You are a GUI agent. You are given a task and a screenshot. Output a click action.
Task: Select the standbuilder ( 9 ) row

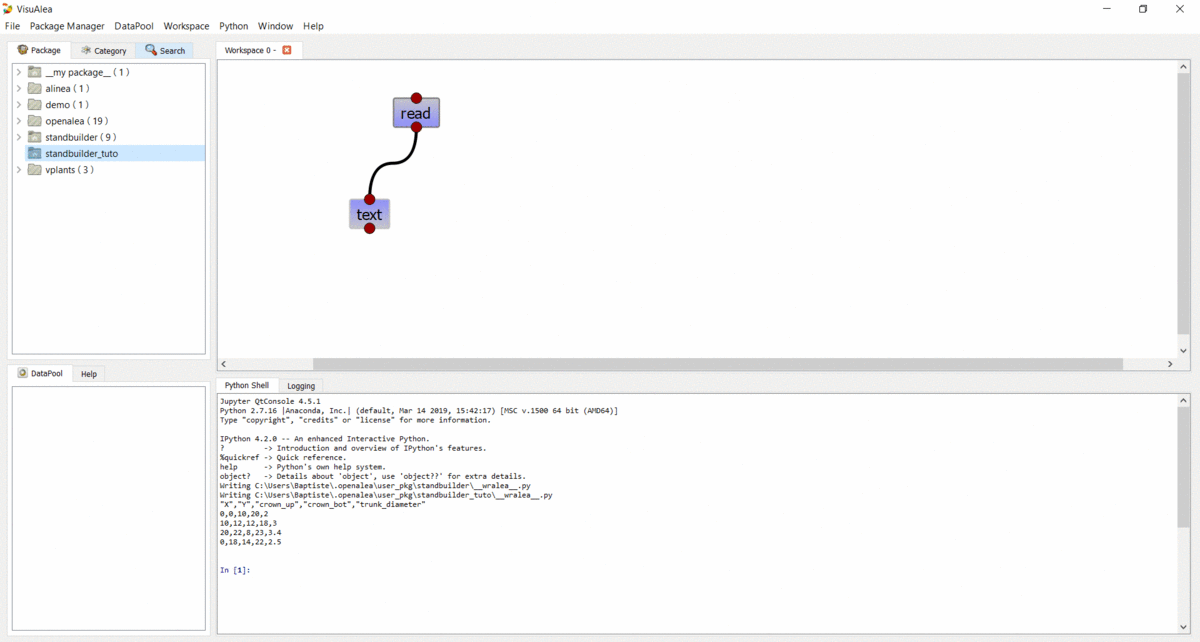pos(109,137)
